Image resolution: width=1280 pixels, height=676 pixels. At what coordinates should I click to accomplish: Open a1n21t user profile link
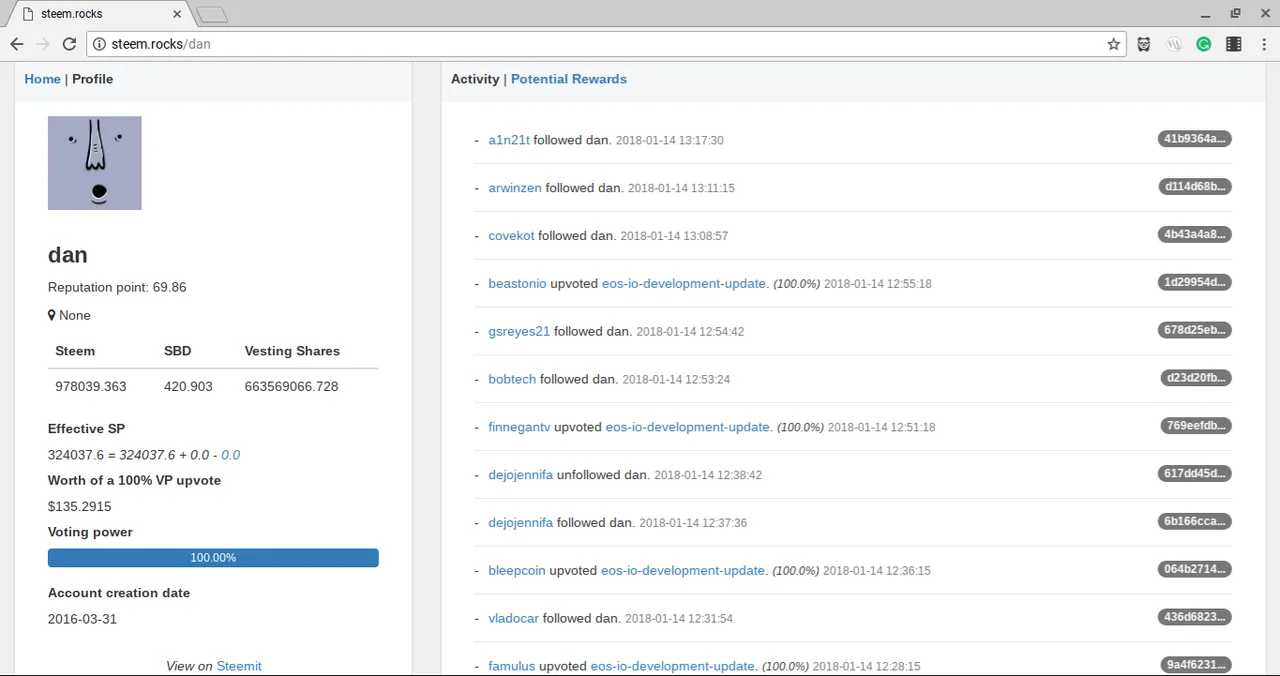[509, 140]
